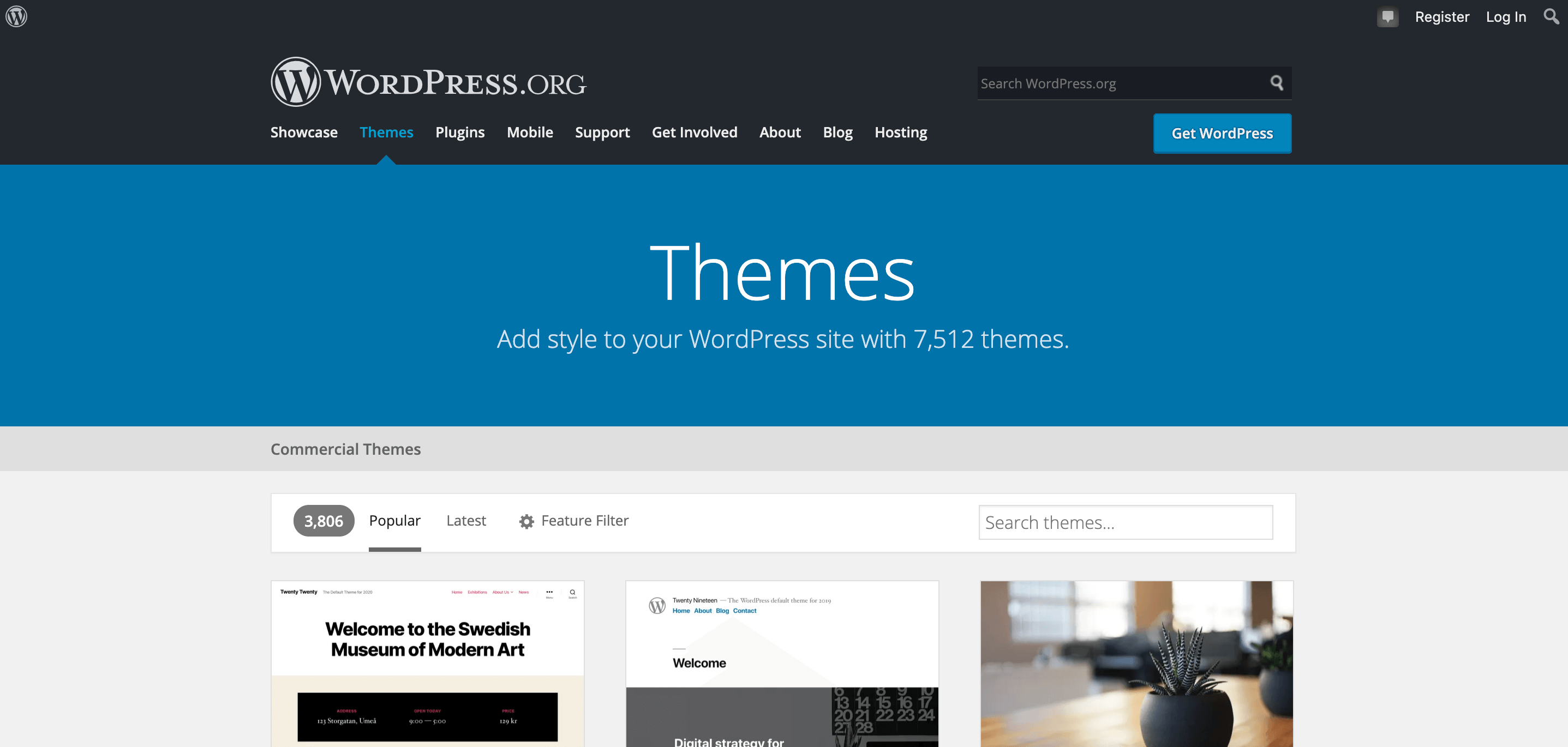The height and width of the screenshot is (747, 1568).
Task: Open the notifications speech bubble icon
Action: 1387,16
